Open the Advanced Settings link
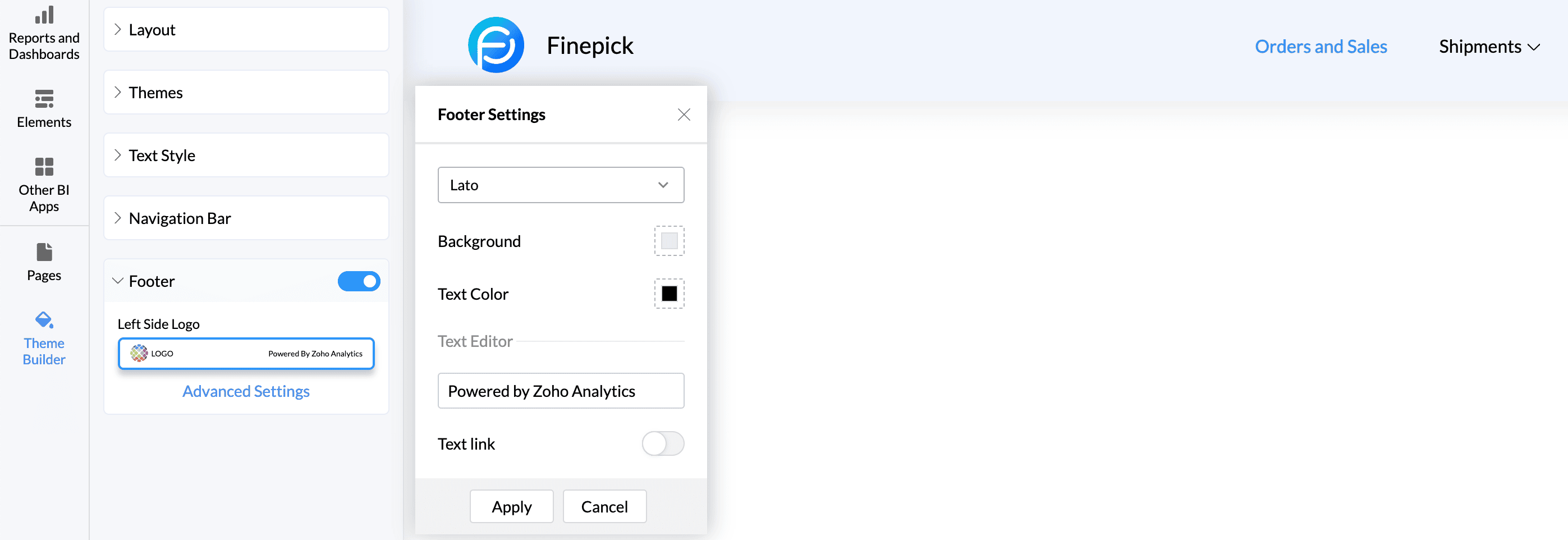This screenshot has width=1568, height=540. tap(246, 391)
